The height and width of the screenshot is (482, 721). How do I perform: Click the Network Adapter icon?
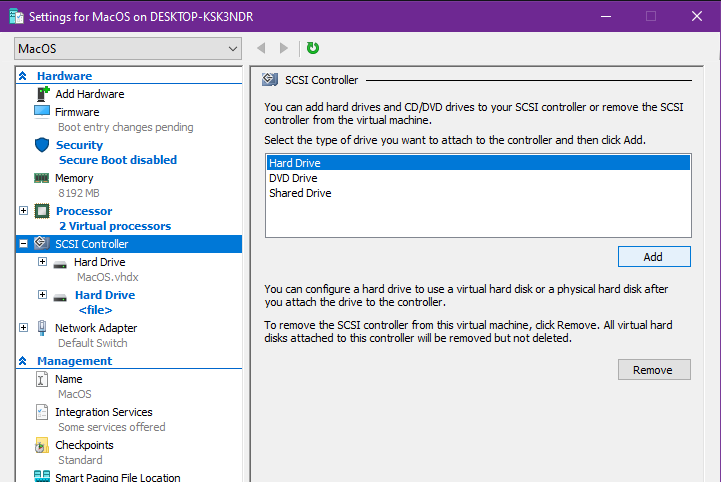click(x=42, y=328)
